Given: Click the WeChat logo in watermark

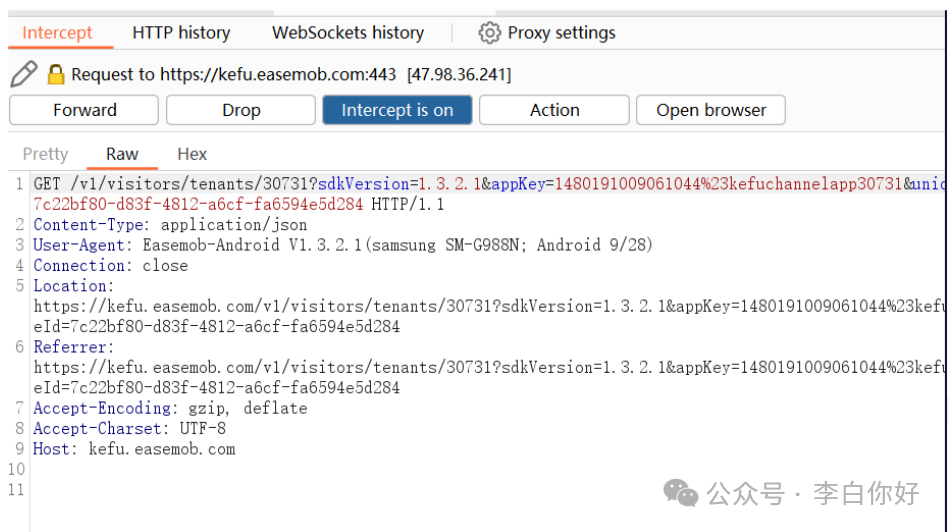Looking at the screenshot, I should (x=681, y=493).
